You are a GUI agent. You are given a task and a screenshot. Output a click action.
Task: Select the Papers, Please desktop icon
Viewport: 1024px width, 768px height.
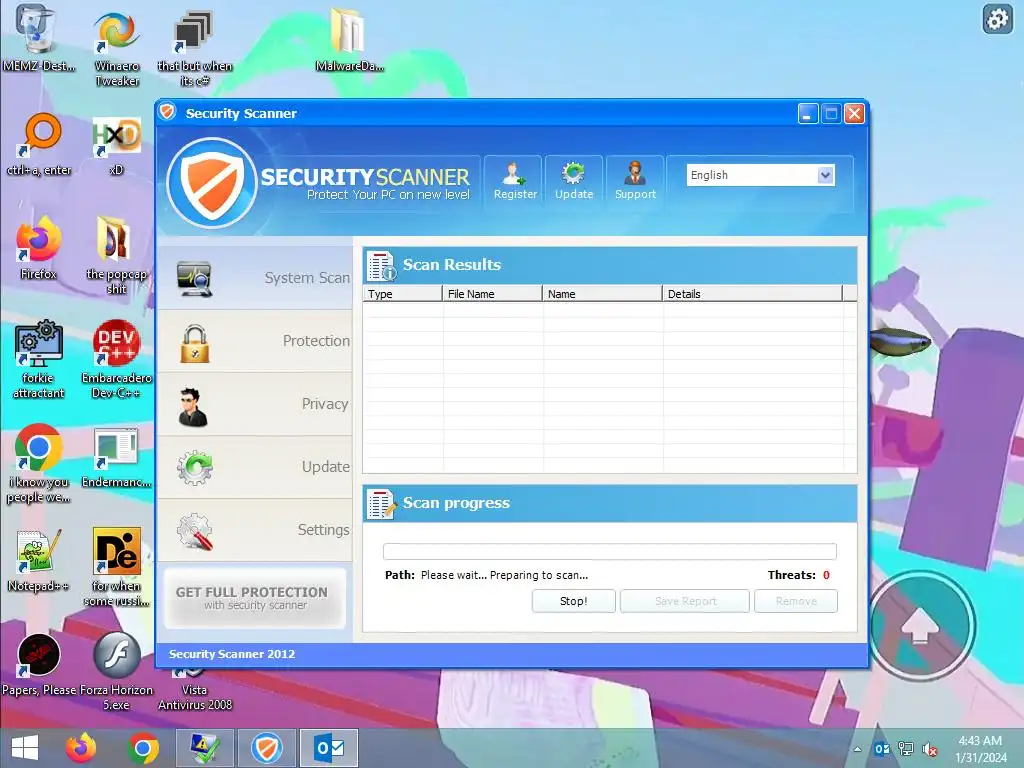(x=39, y=665)
